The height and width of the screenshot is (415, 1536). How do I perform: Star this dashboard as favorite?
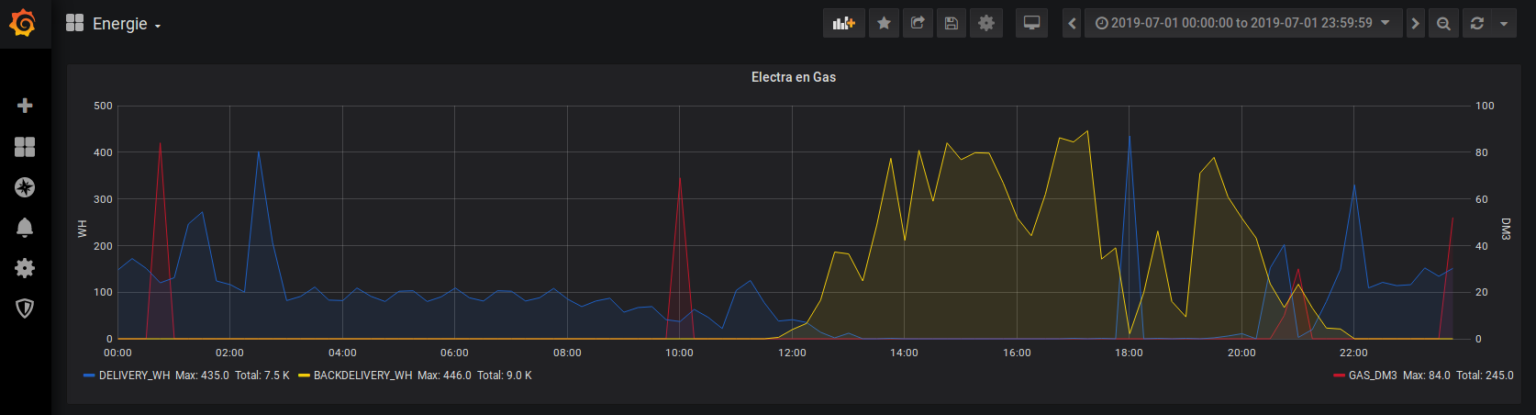[884, 23]
